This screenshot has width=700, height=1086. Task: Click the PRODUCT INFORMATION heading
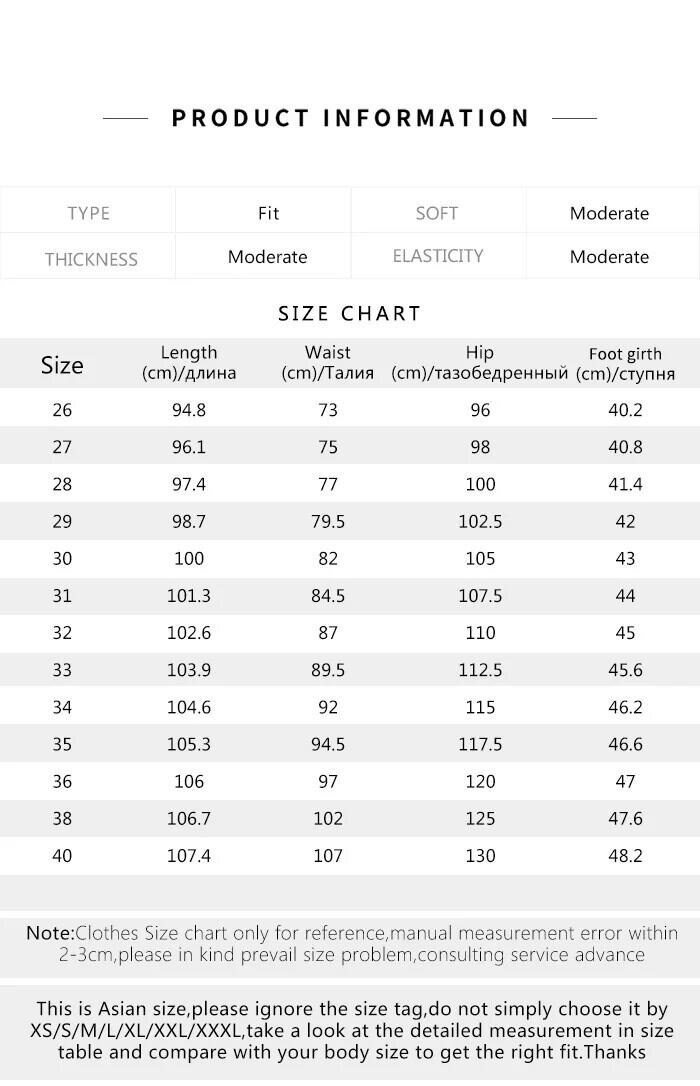click(350, 118)
